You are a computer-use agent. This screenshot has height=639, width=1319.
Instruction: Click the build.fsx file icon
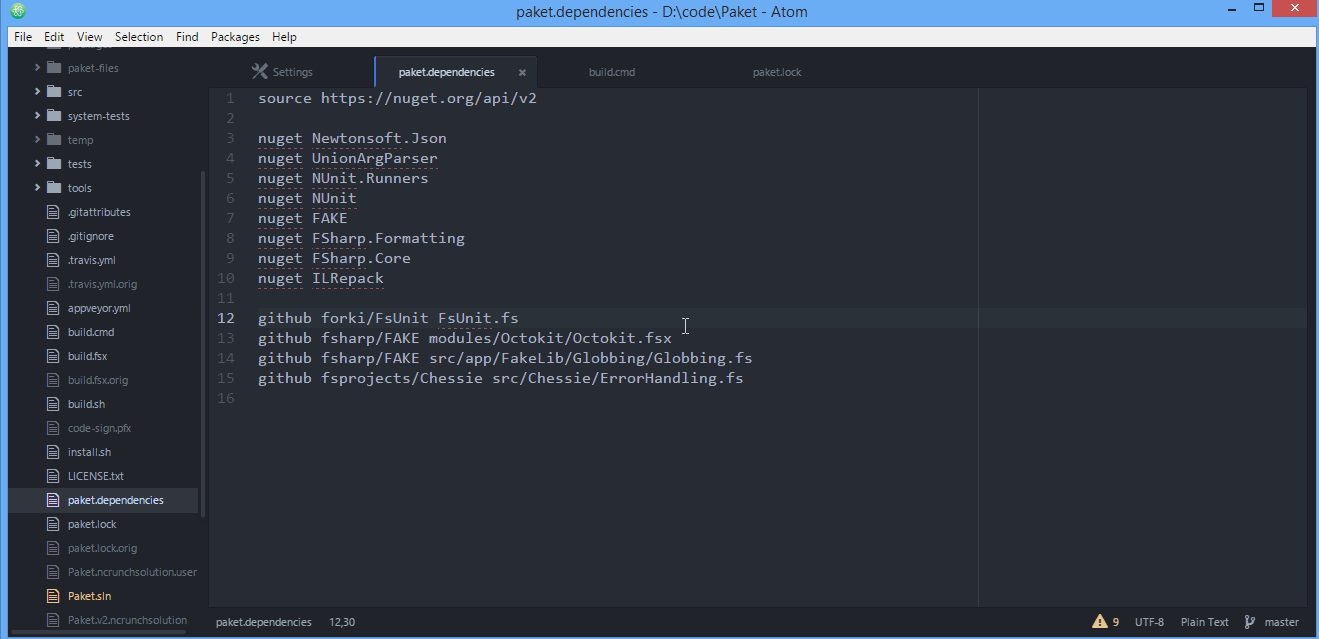[x=54, y=356]
